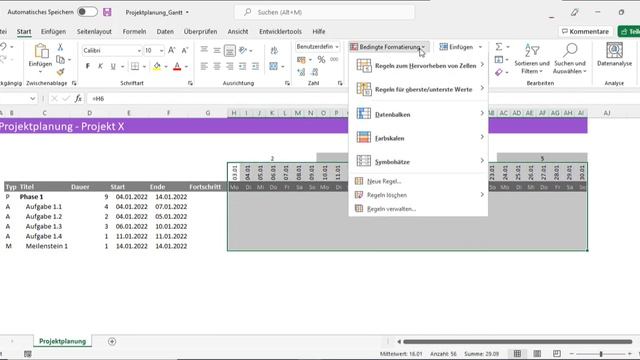The image size is (640, 360).
Task: Click the save disk icon
Action: (107, 12)
